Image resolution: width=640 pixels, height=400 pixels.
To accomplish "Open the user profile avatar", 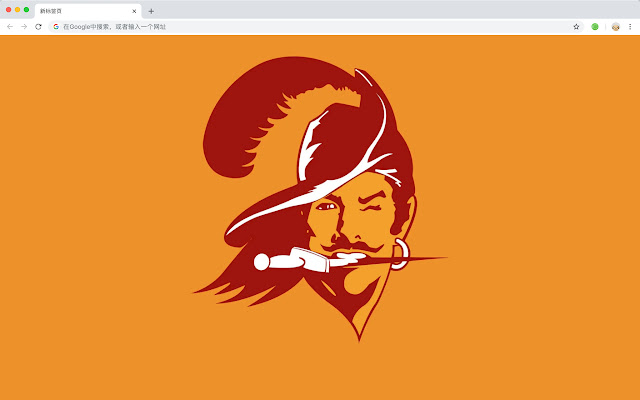I will click(x=616, y=27).
